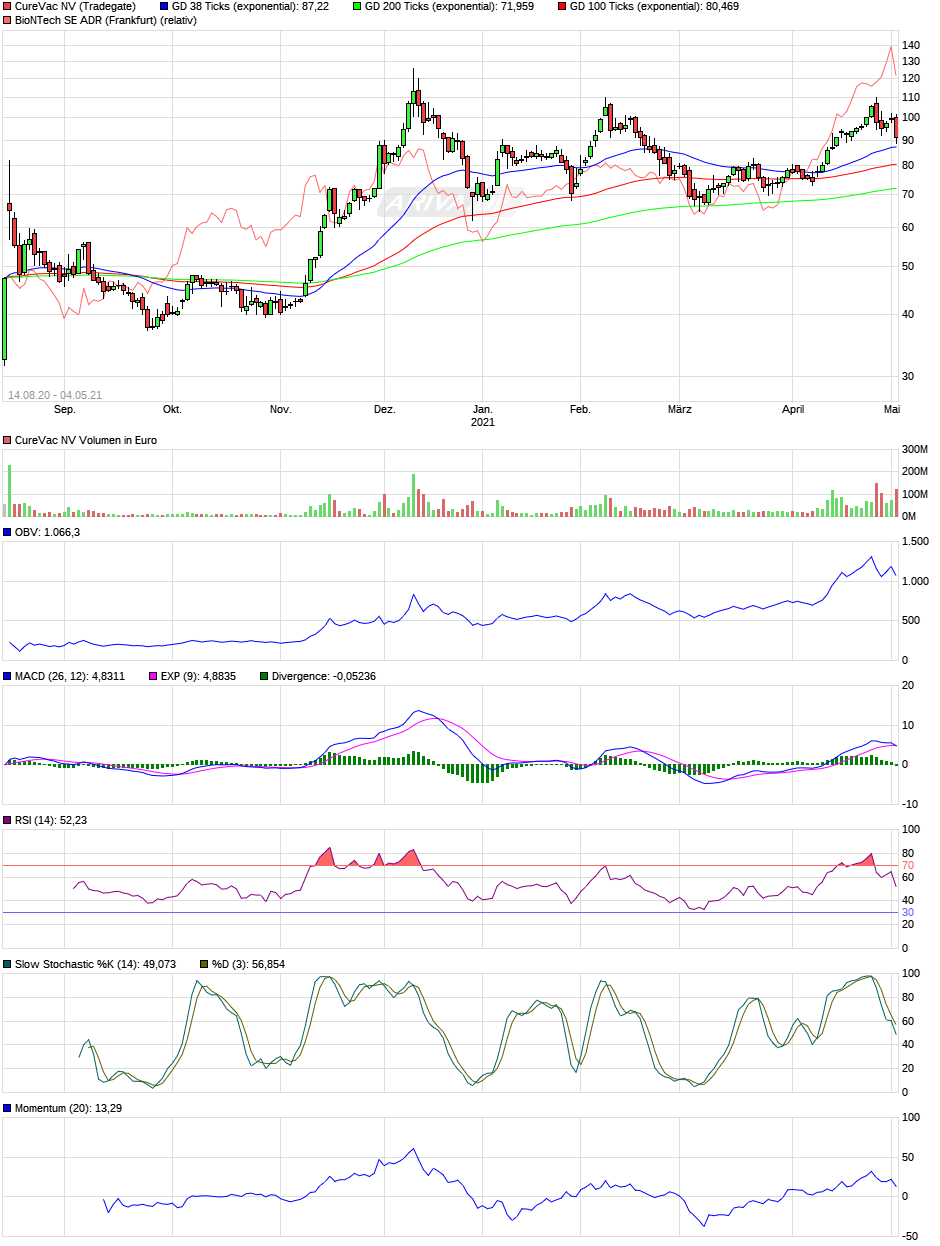Click the 'Divergence: -0,05236' label
Screen dimensions: 940x1246
coord(323,676)
